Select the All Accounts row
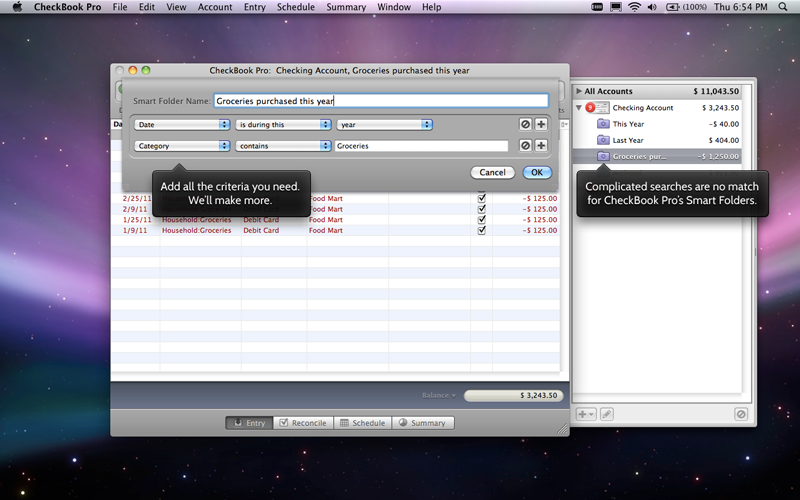Screen dimensions: 800x500 tap(657, 91)
